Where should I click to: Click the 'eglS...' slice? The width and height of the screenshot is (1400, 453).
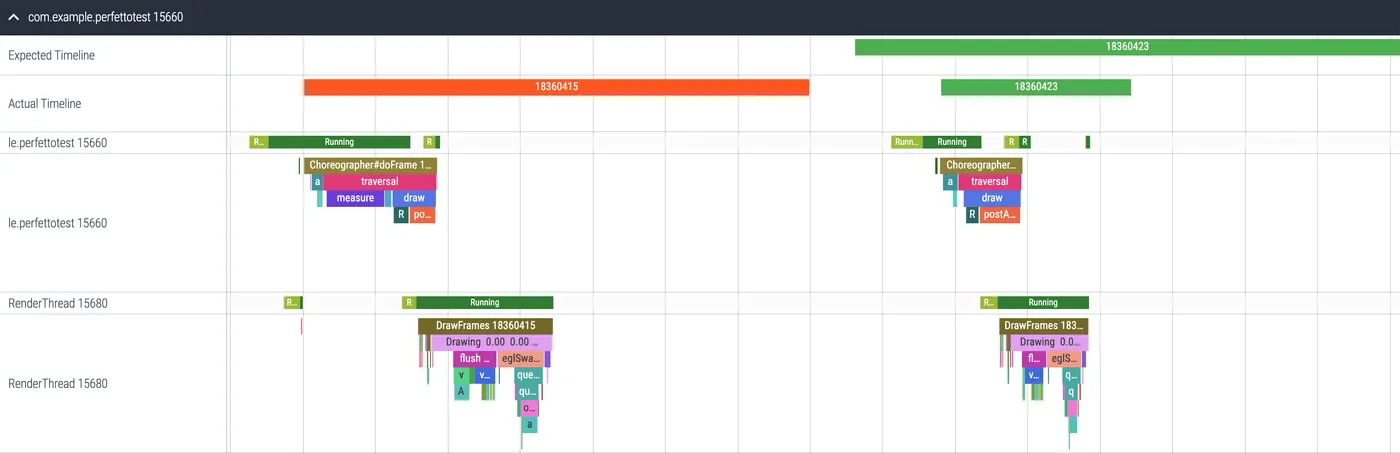point(1064,358)
